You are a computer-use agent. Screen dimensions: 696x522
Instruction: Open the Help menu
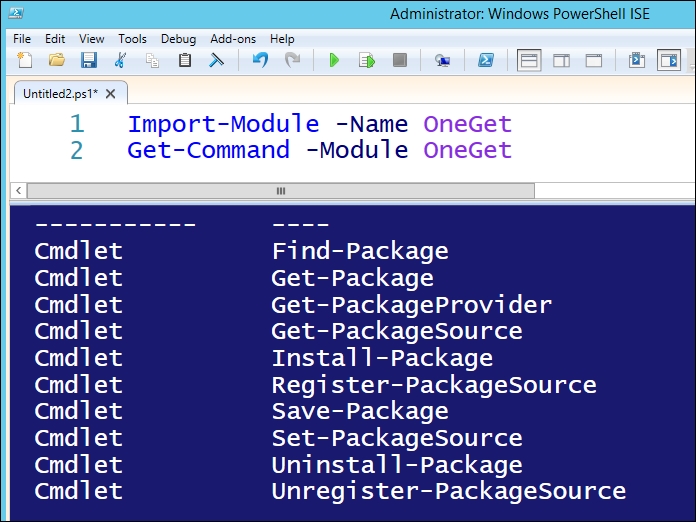click(282, 39)
